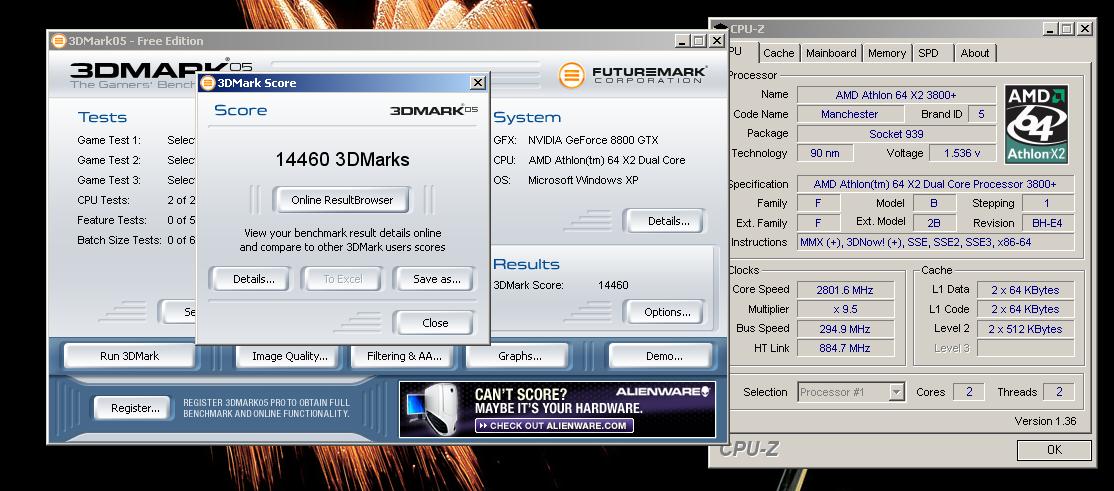
Task: Minimize the 3DMark05 window
Action: (x=681, y=41)
